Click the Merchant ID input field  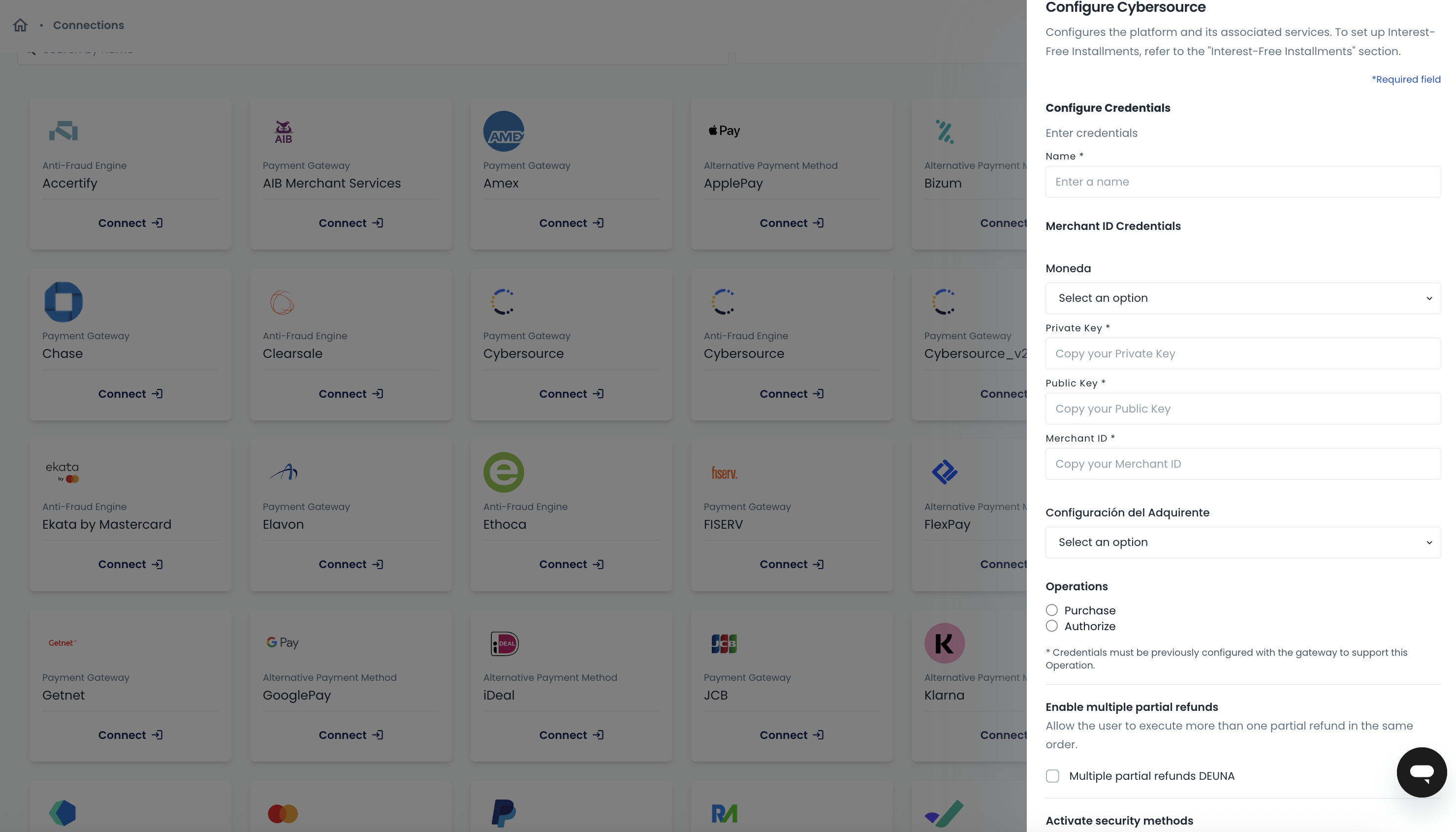pyautogui.click(x=1242, y=464)
